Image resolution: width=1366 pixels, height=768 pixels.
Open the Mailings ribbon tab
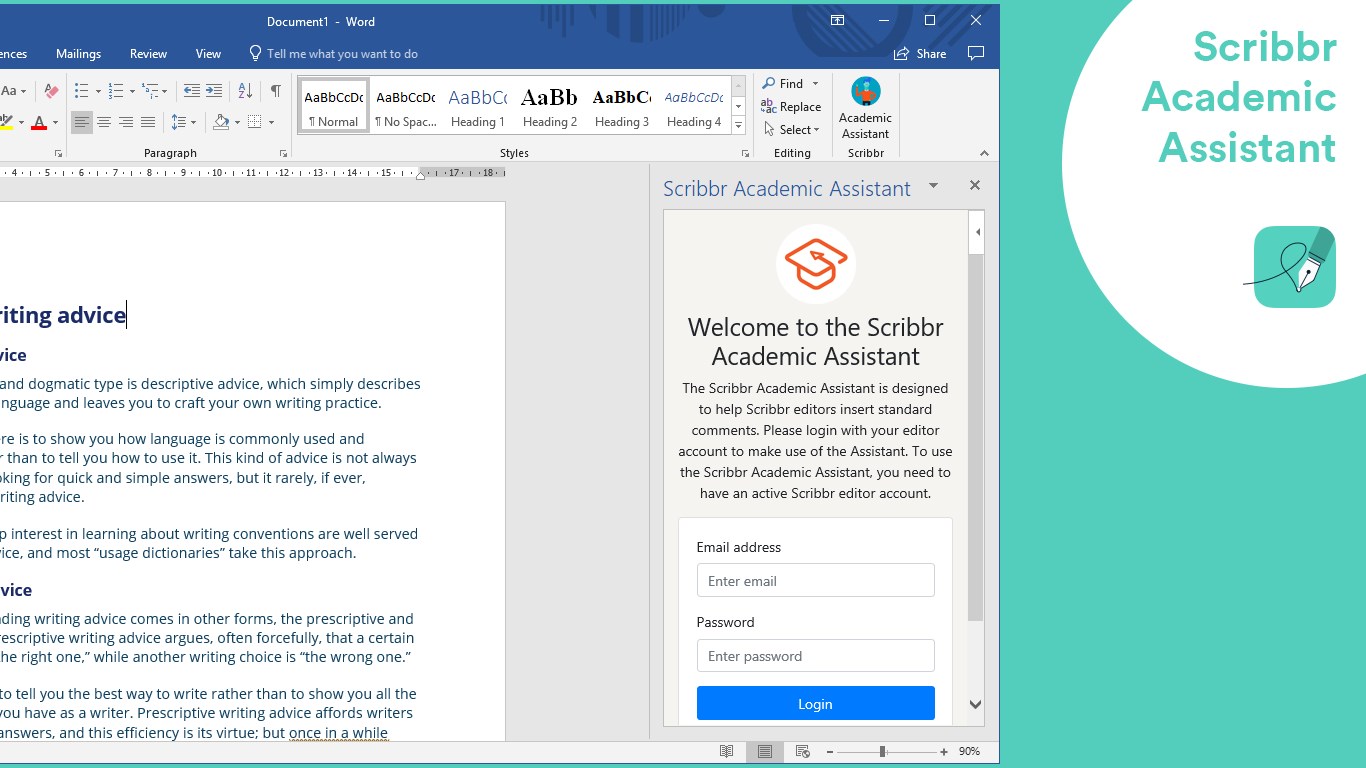point(78,54)
